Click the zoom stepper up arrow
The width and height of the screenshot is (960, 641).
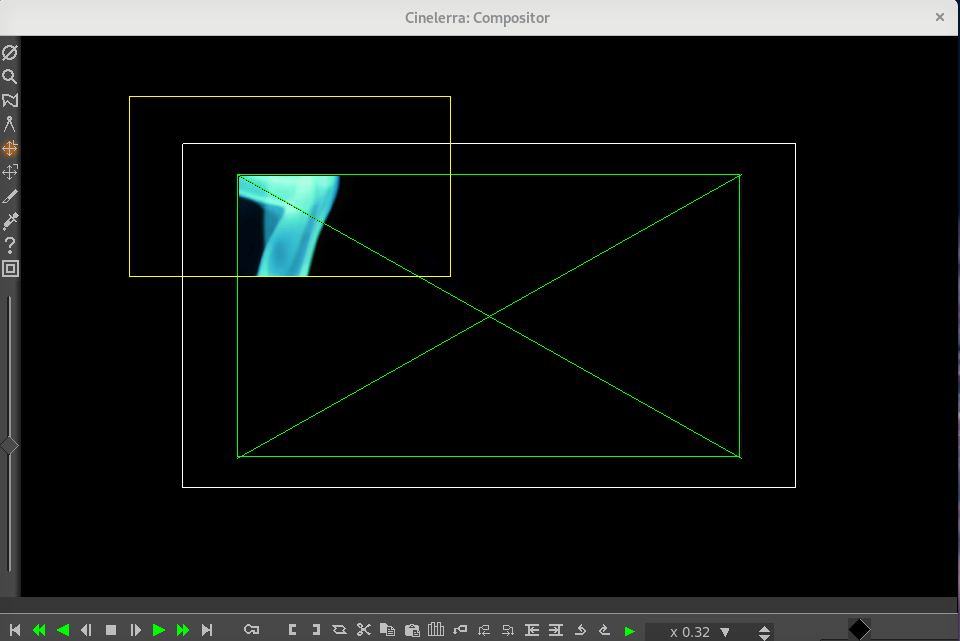tap(765, 627)
